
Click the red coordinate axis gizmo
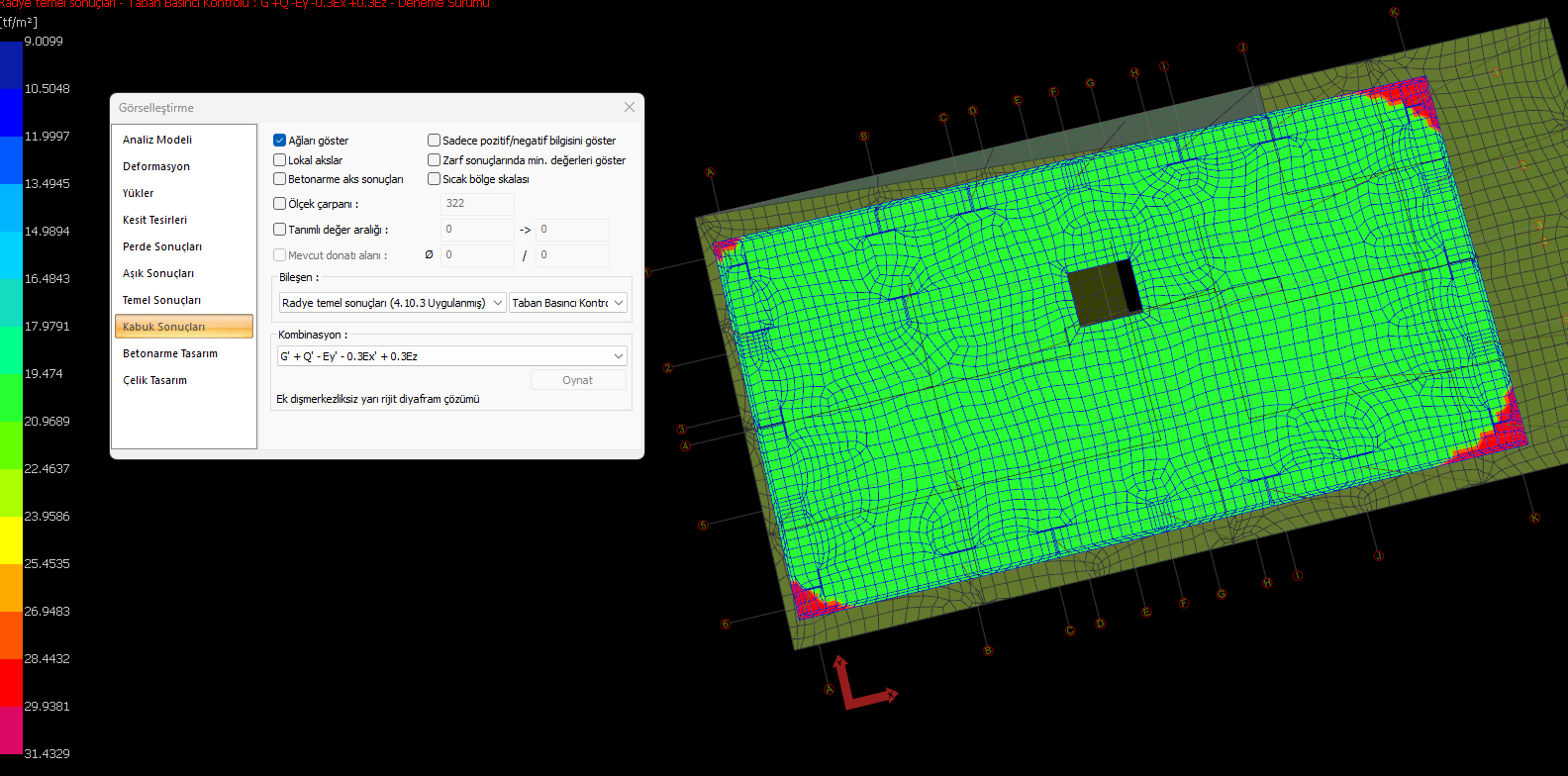coord(859,689)
